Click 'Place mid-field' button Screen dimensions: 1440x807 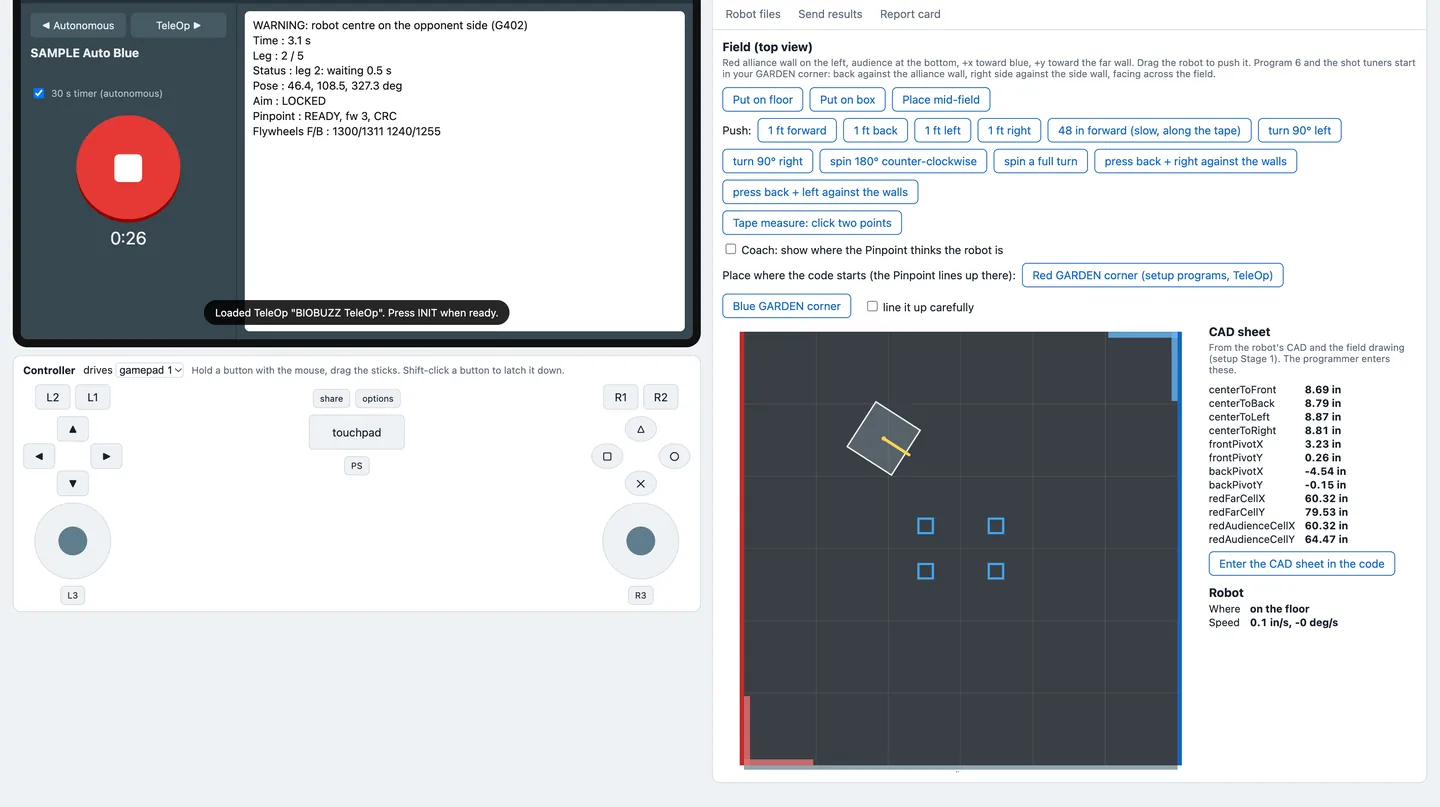[941, 100]
